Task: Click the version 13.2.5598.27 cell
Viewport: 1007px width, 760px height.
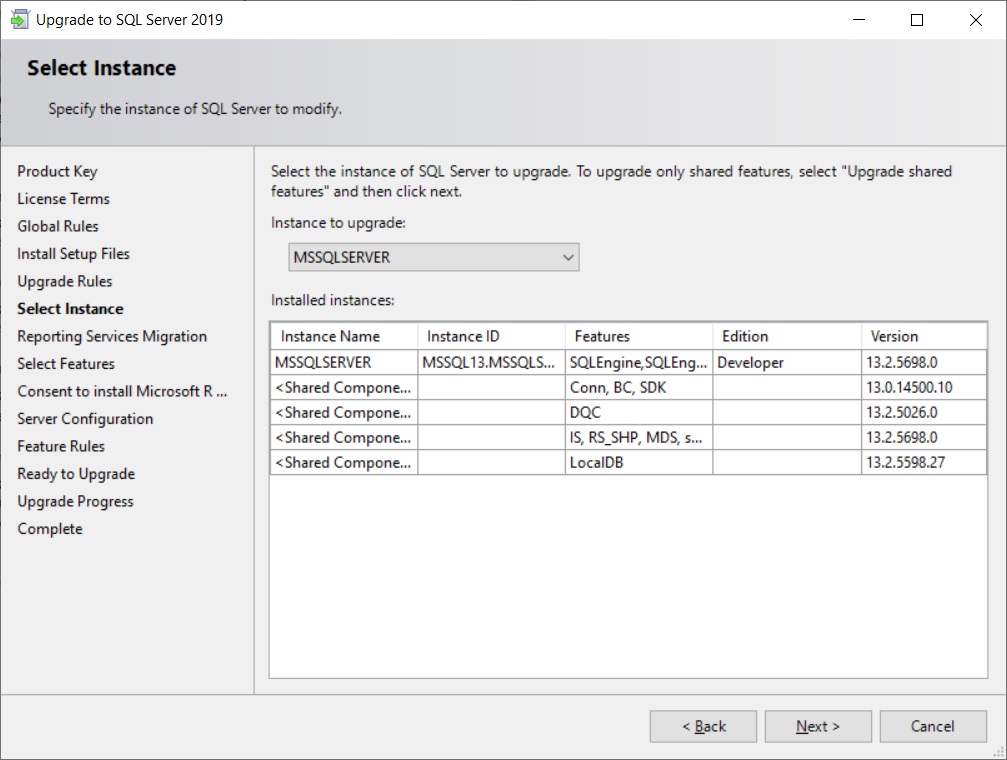Action: pyautogui.click(x=924, y=463)
